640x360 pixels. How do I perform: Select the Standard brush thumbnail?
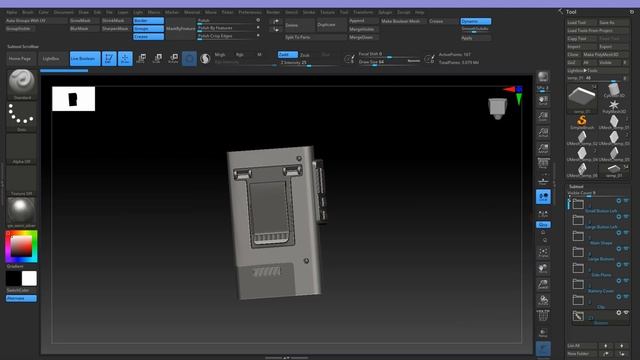point(22,84)
